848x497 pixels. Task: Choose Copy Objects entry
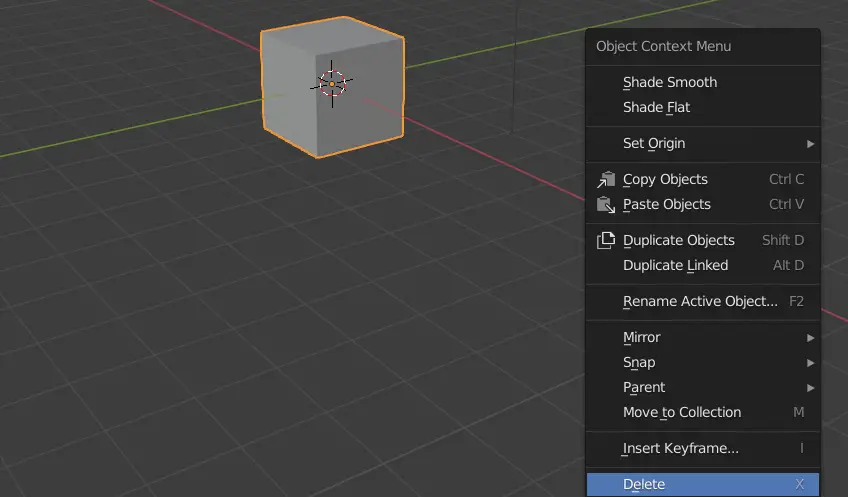(703, 179)
